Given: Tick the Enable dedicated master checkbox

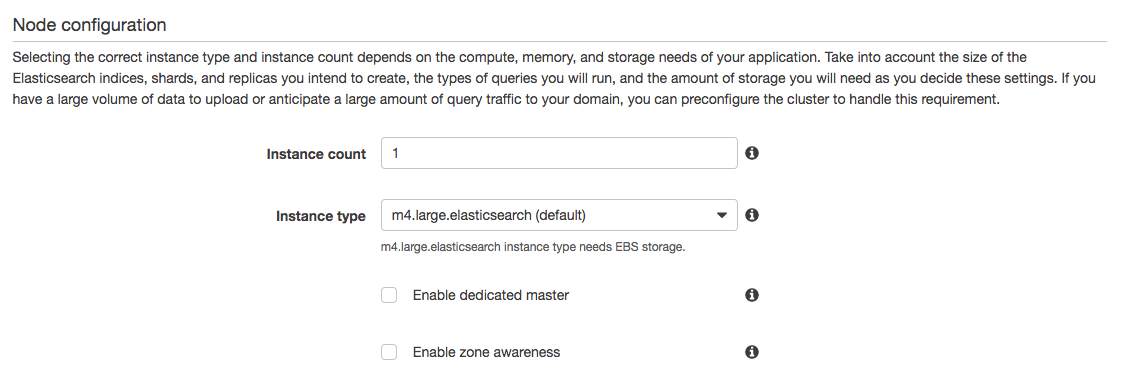Looking at the screenshot, I should click(390, 295).
